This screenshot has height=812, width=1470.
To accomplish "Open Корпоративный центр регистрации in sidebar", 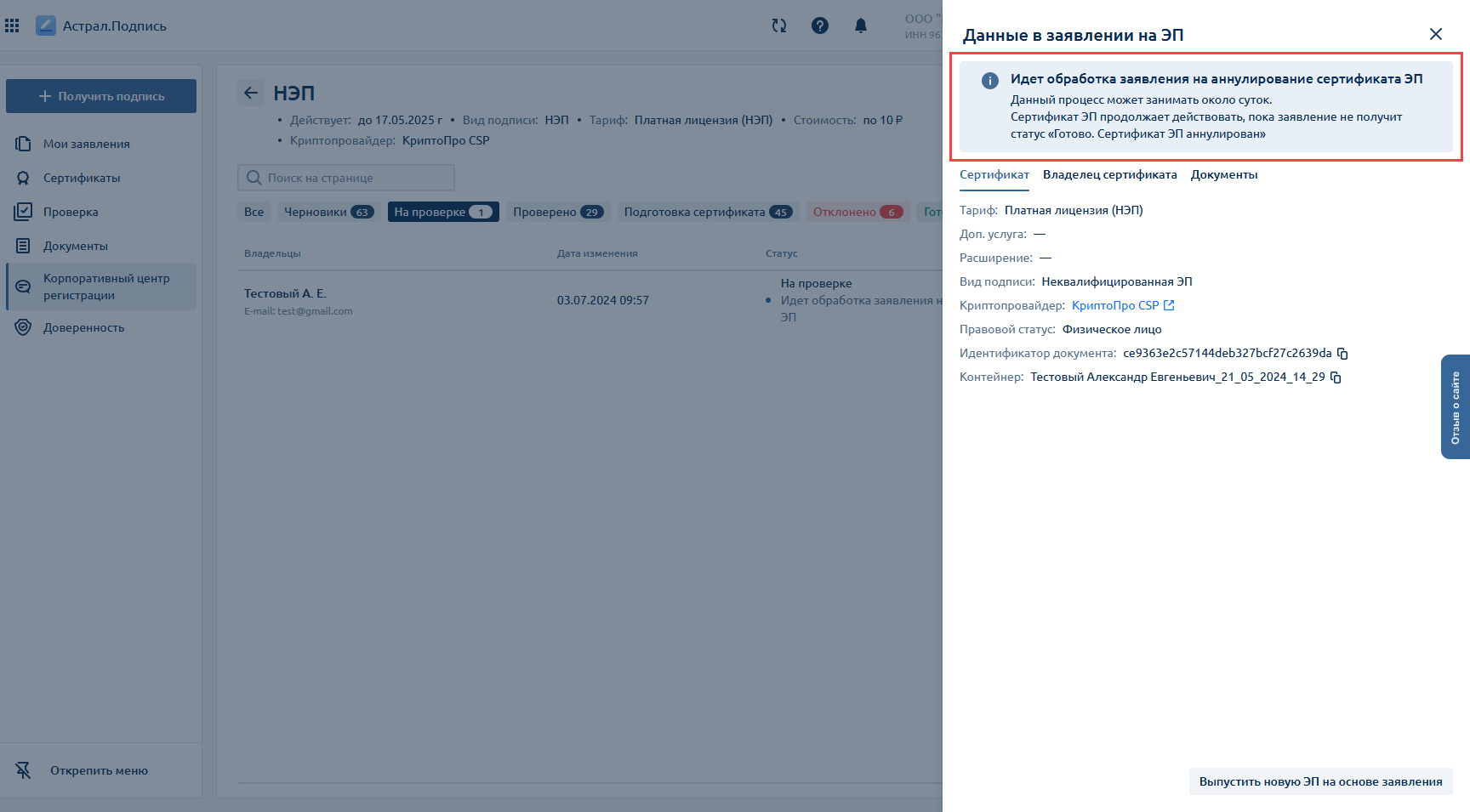I will point(101,287).
